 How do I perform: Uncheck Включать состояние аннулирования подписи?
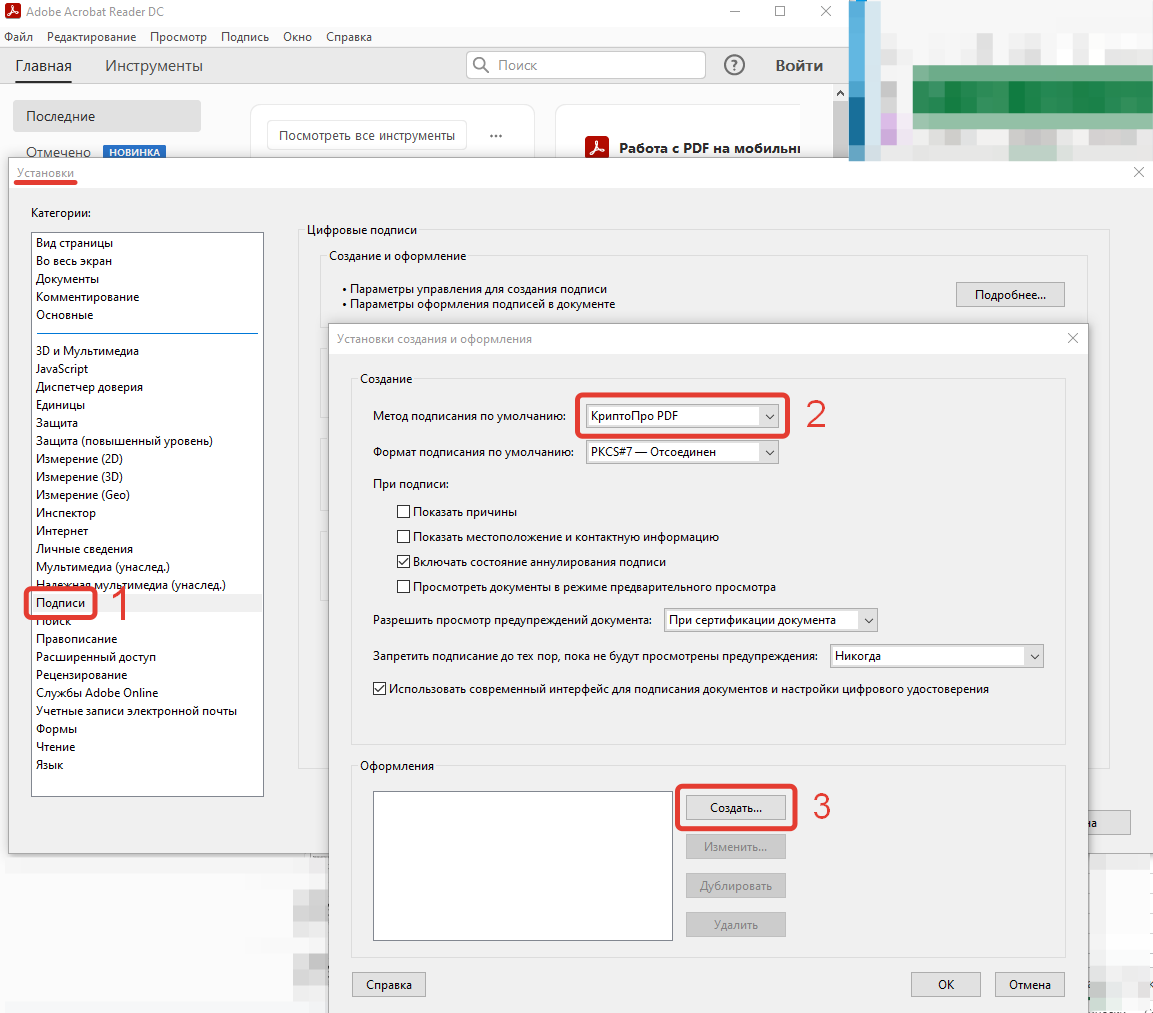403,562
